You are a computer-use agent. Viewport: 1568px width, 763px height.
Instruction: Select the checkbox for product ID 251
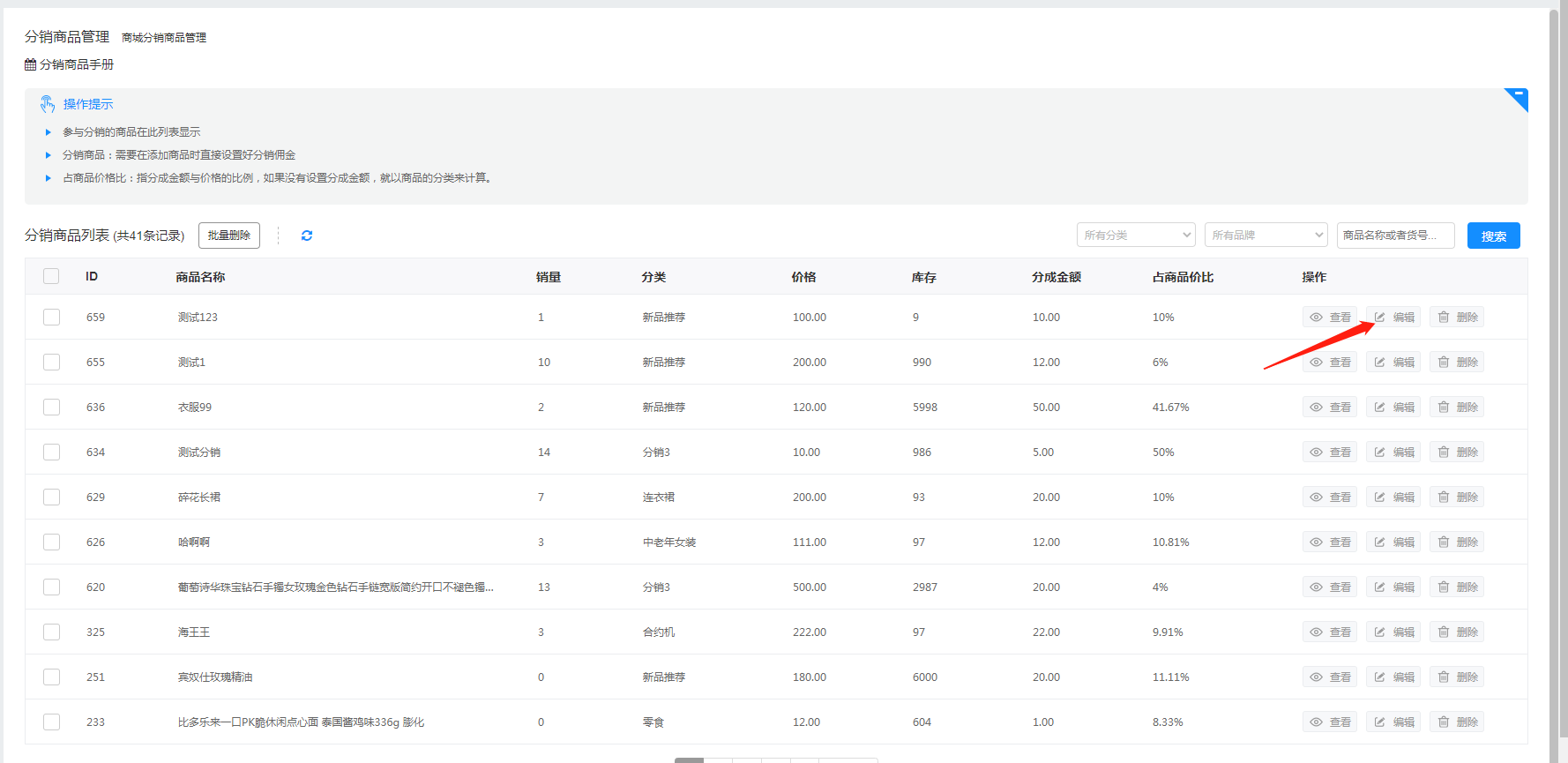click(52, 677)
